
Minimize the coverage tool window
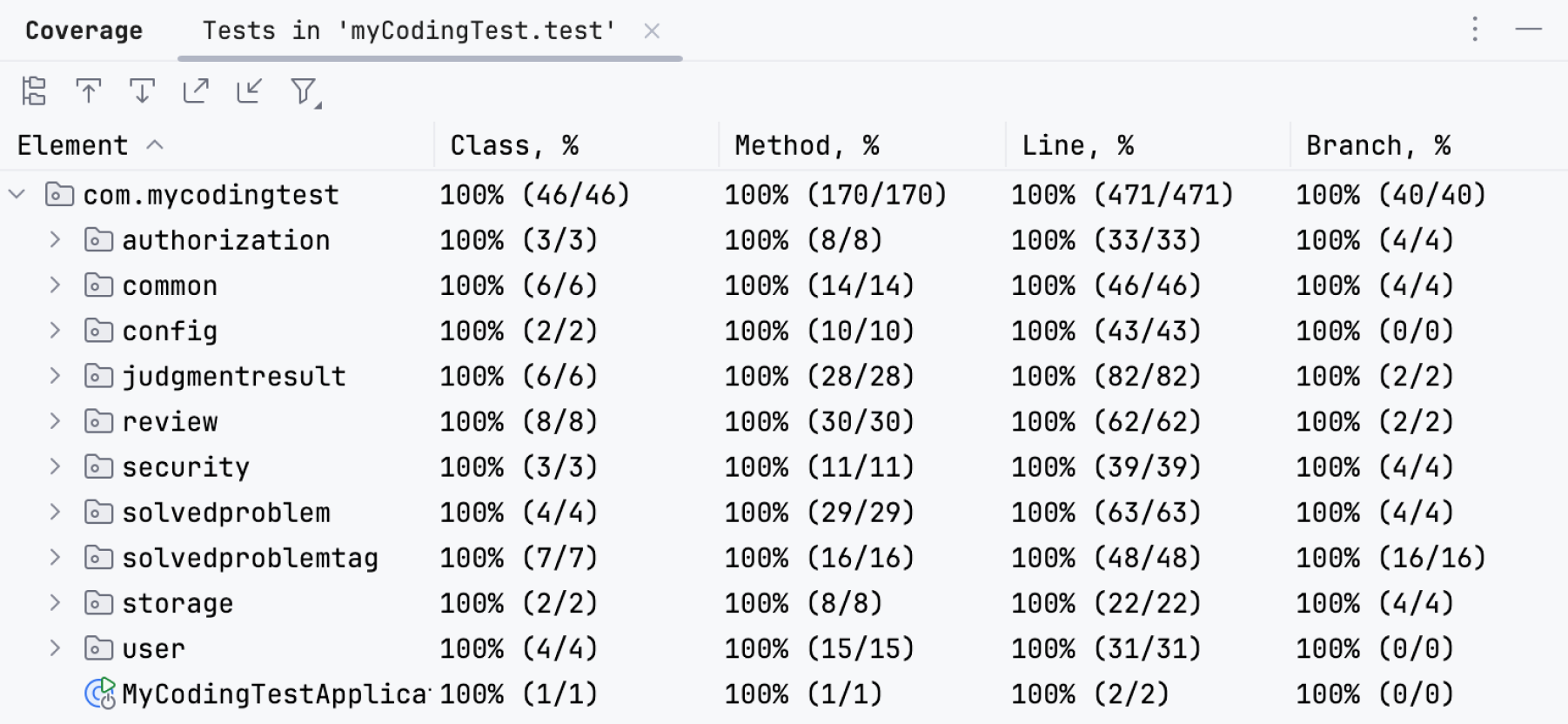click(1528, 30)
